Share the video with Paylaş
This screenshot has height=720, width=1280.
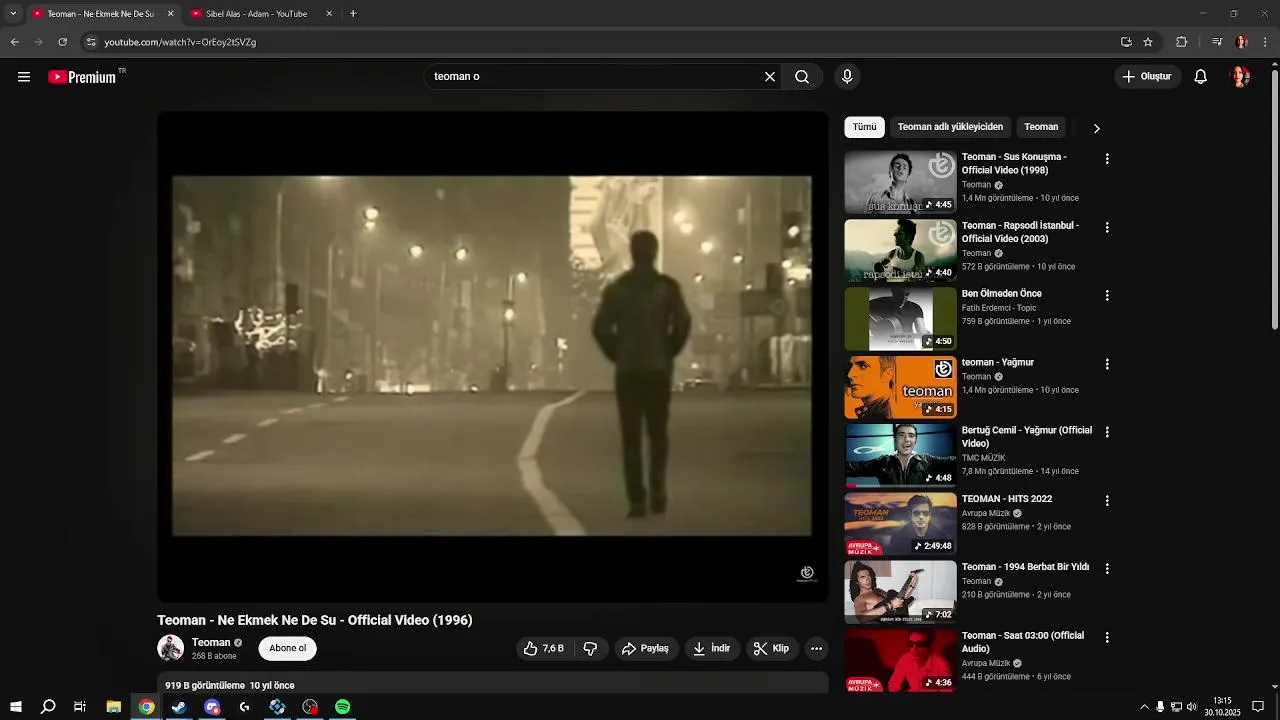click(646, 649)
